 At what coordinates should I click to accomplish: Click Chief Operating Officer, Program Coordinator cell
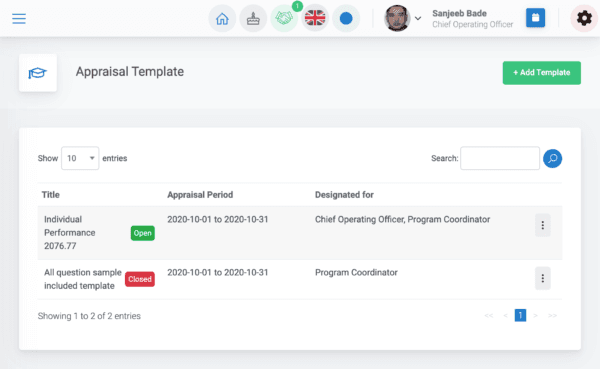pos(402,219)
